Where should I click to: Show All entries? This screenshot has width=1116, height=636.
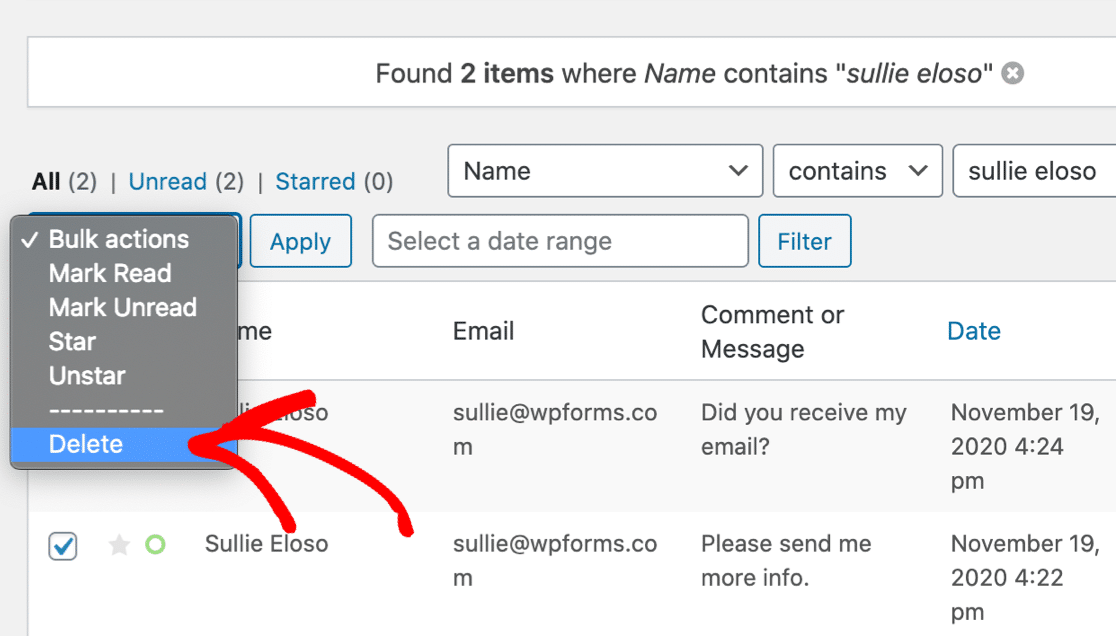tap(46, 181)
